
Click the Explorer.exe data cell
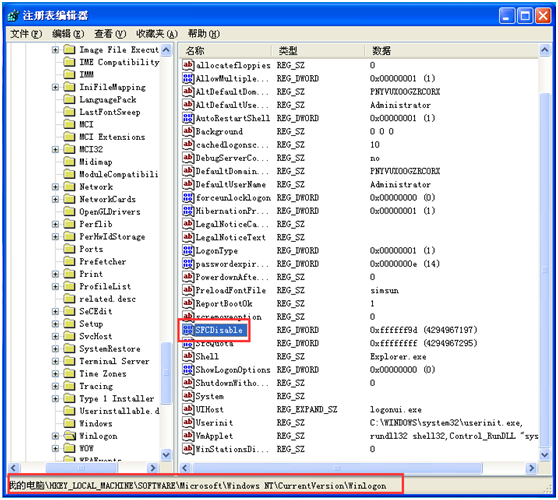[x=398, y=356]
